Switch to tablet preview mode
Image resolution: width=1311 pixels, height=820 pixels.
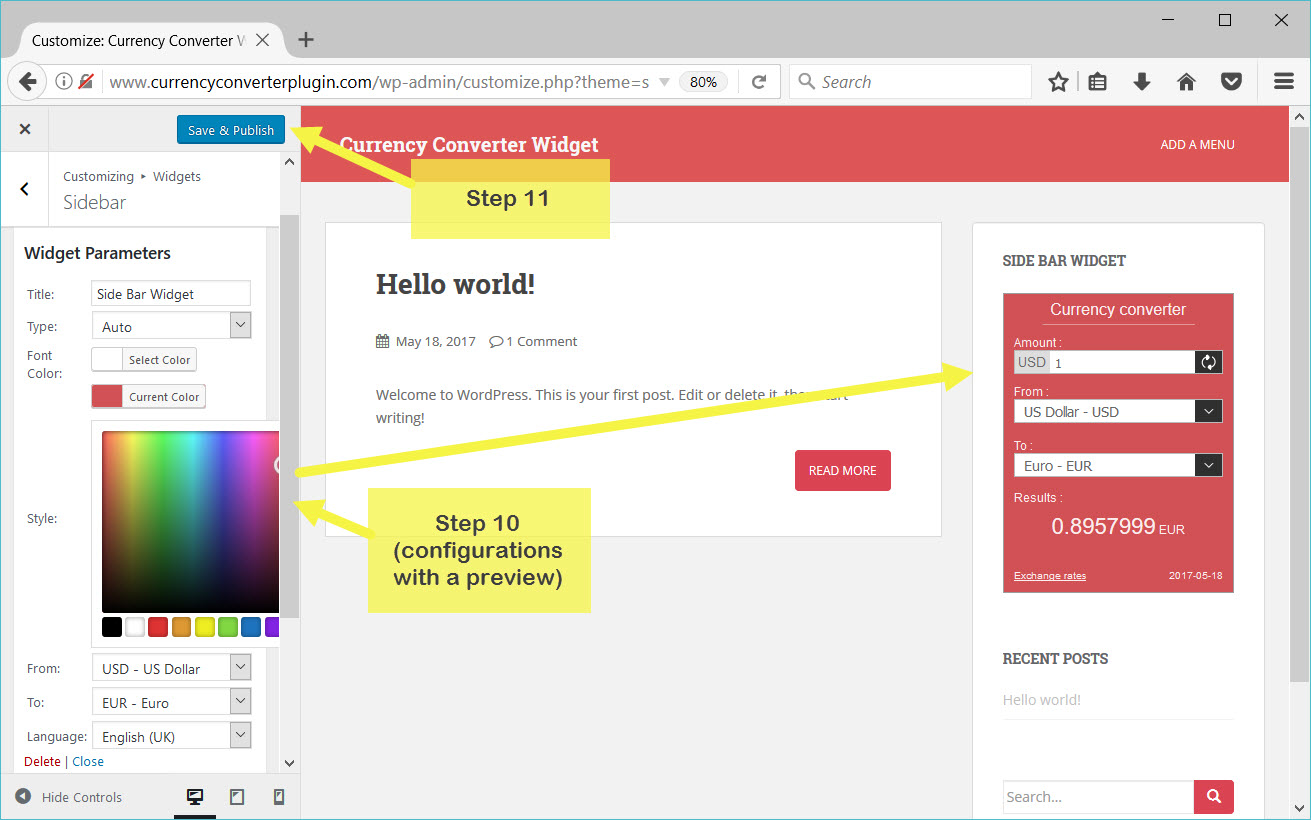[x=237, y=796]
